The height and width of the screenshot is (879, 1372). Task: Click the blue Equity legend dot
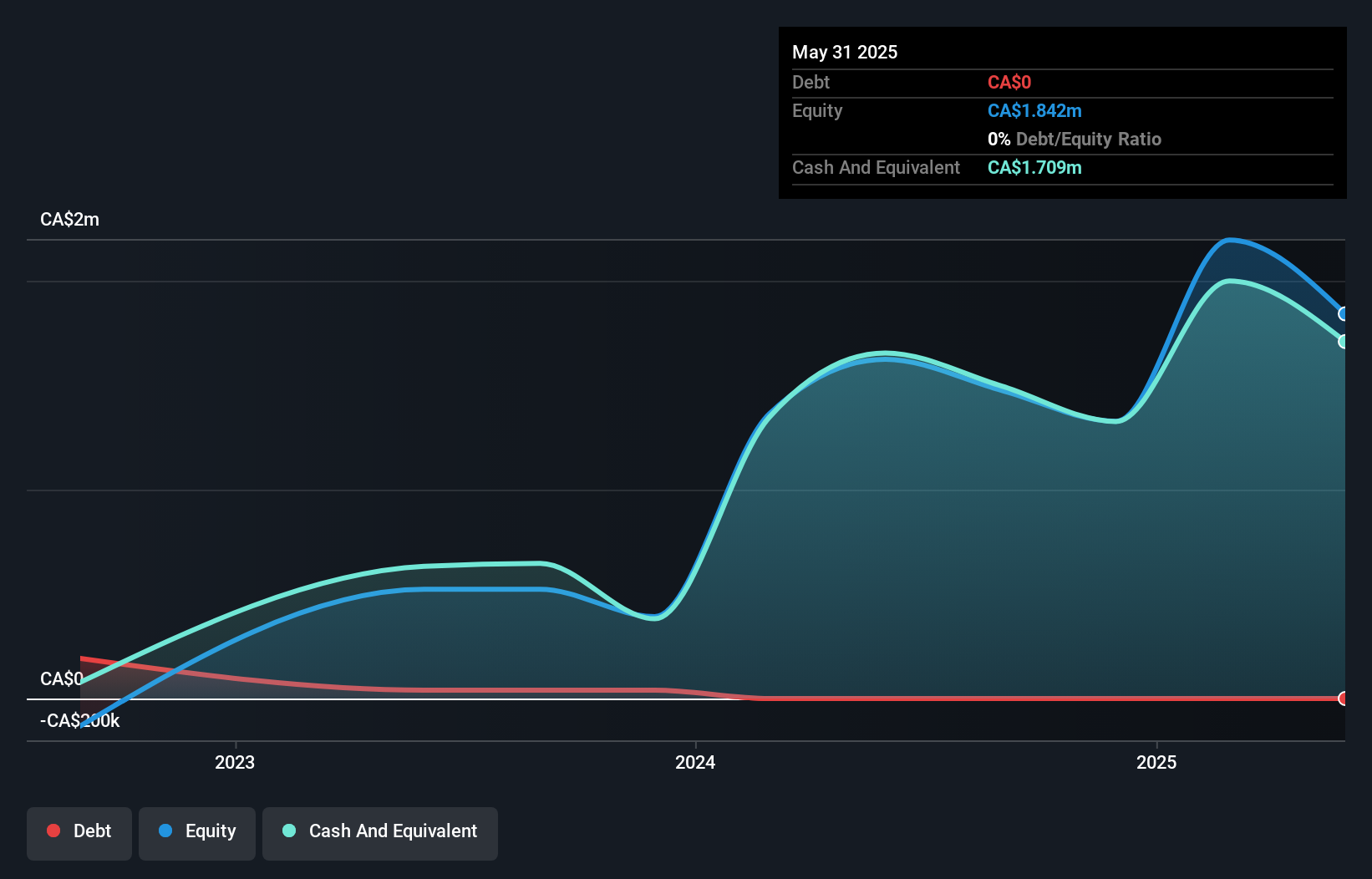click(x=165, y=831)
